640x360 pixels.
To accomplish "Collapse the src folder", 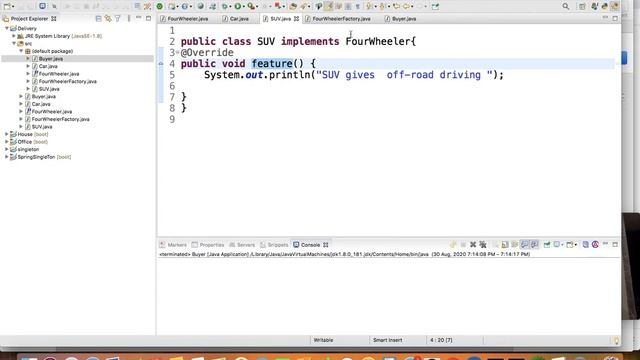I will coord(14,43).
